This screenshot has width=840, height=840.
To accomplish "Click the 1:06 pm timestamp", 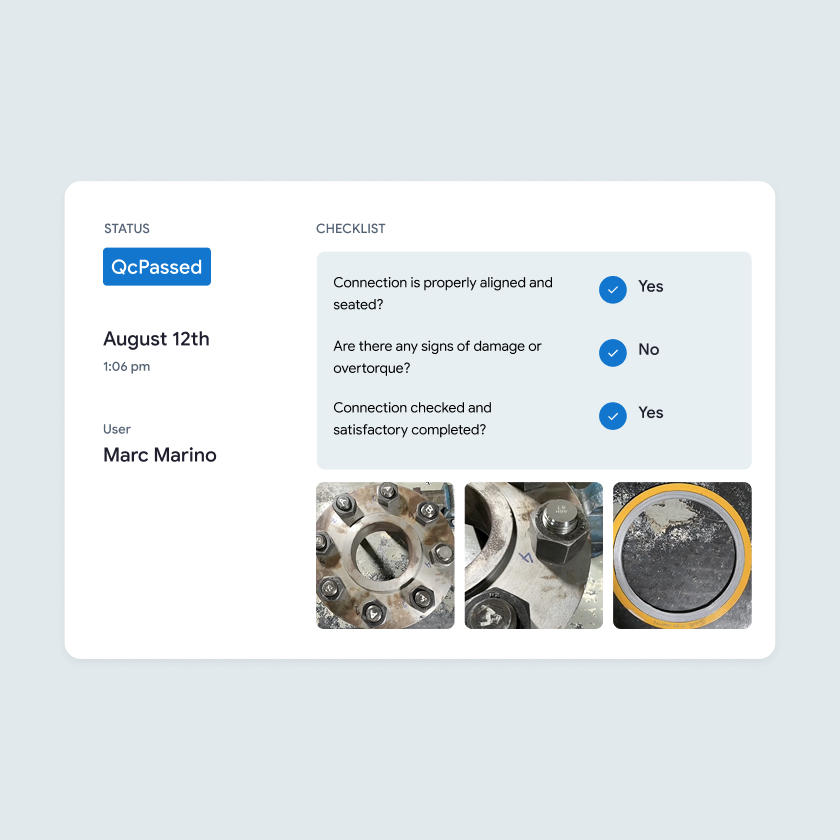I will 126,366.
